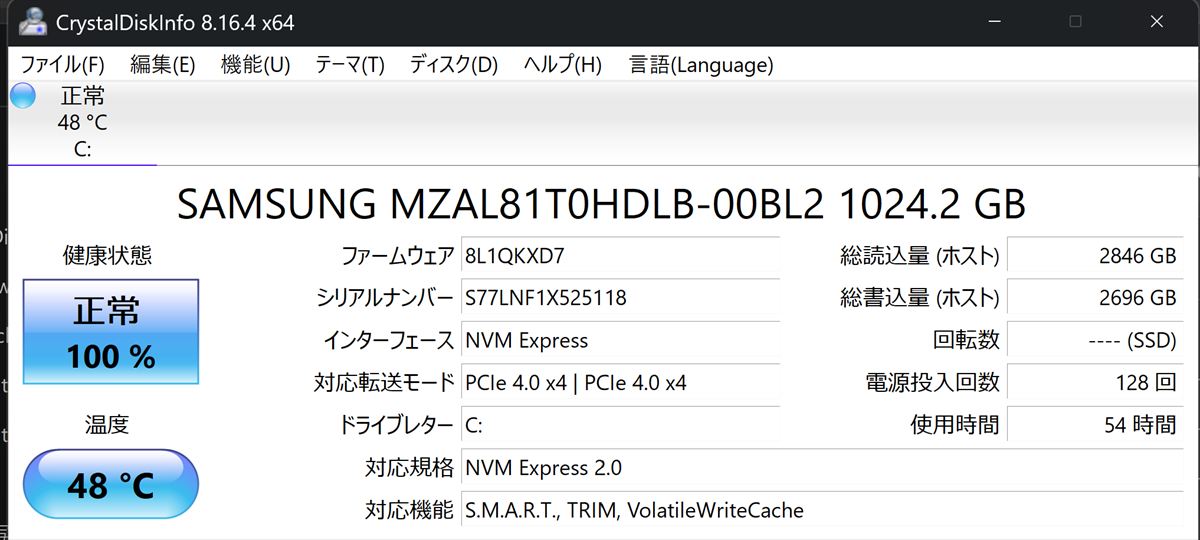1200x540 pixels.
Task: Open the ディスク(D) menu
Action: 453,65
